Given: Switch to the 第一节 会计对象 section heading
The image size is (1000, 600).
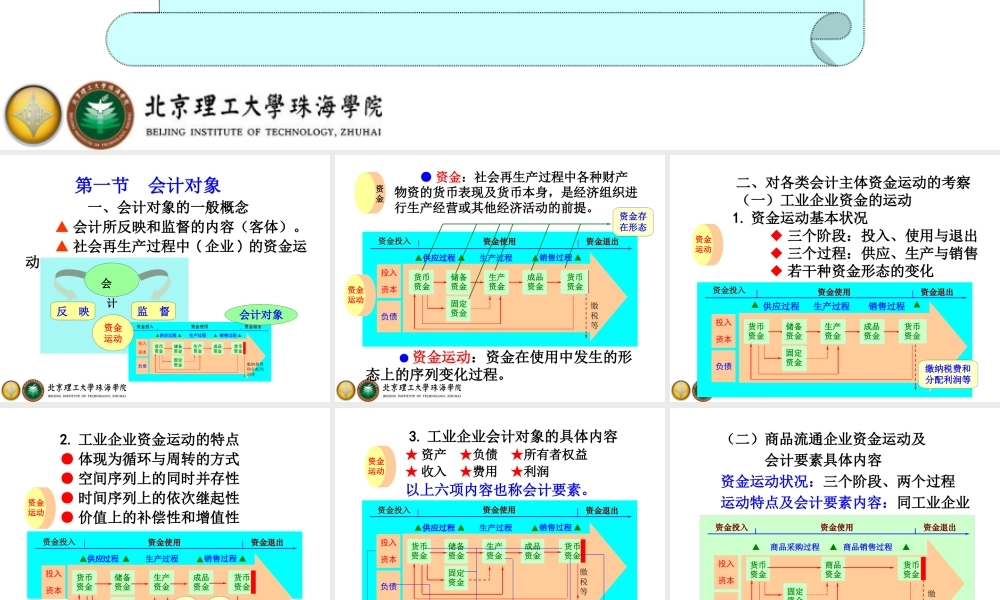Looking at the screenshot, I should pos(147,184).
